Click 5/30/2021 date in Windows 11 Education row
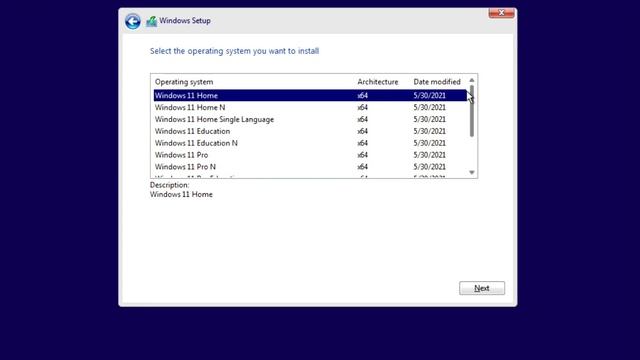This screenshot has height=360, width=640. point(429,131)
